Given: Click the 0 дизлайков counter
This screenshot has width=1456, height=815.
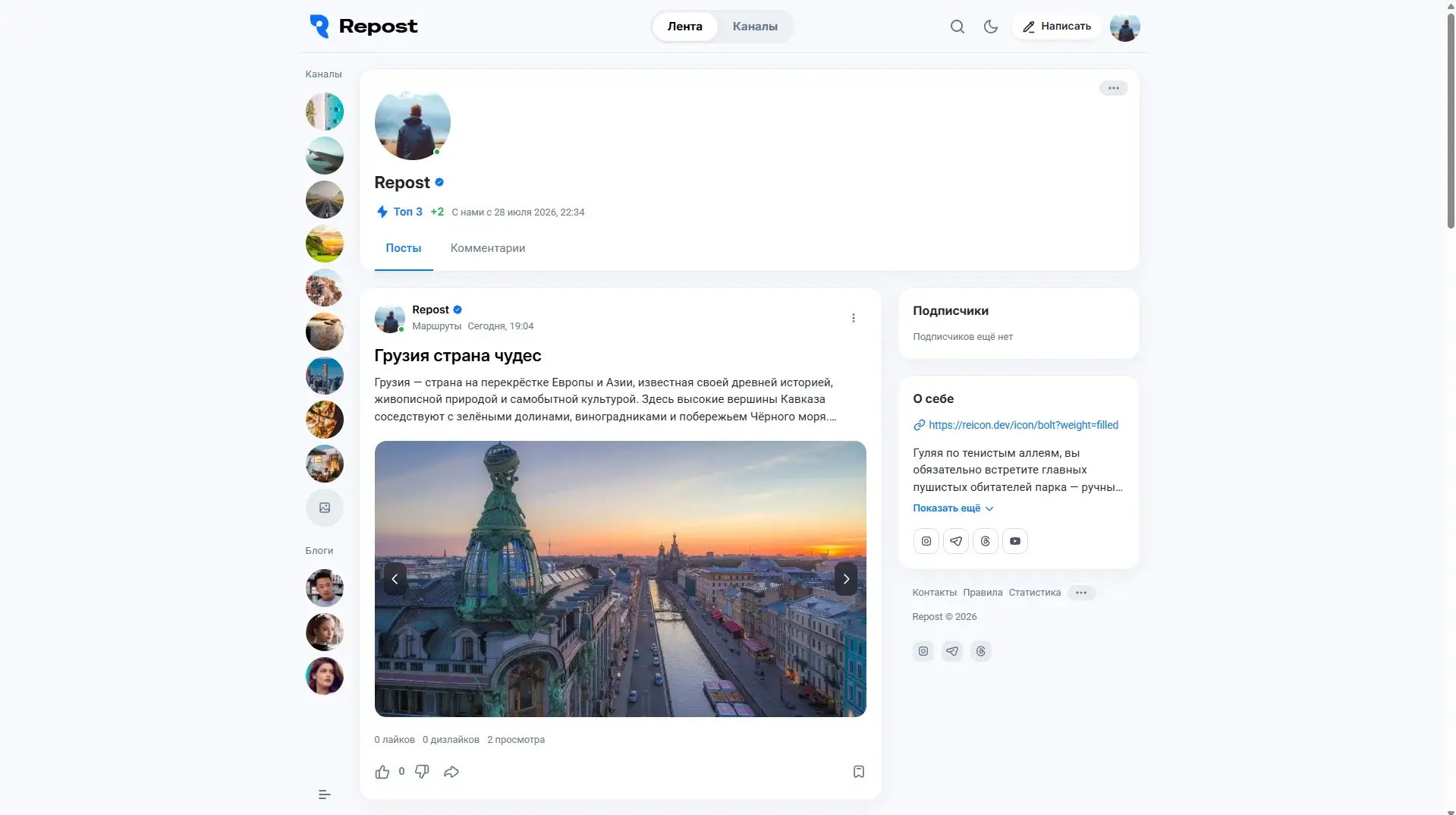Looking at the screenshot, I should [451, 740].
